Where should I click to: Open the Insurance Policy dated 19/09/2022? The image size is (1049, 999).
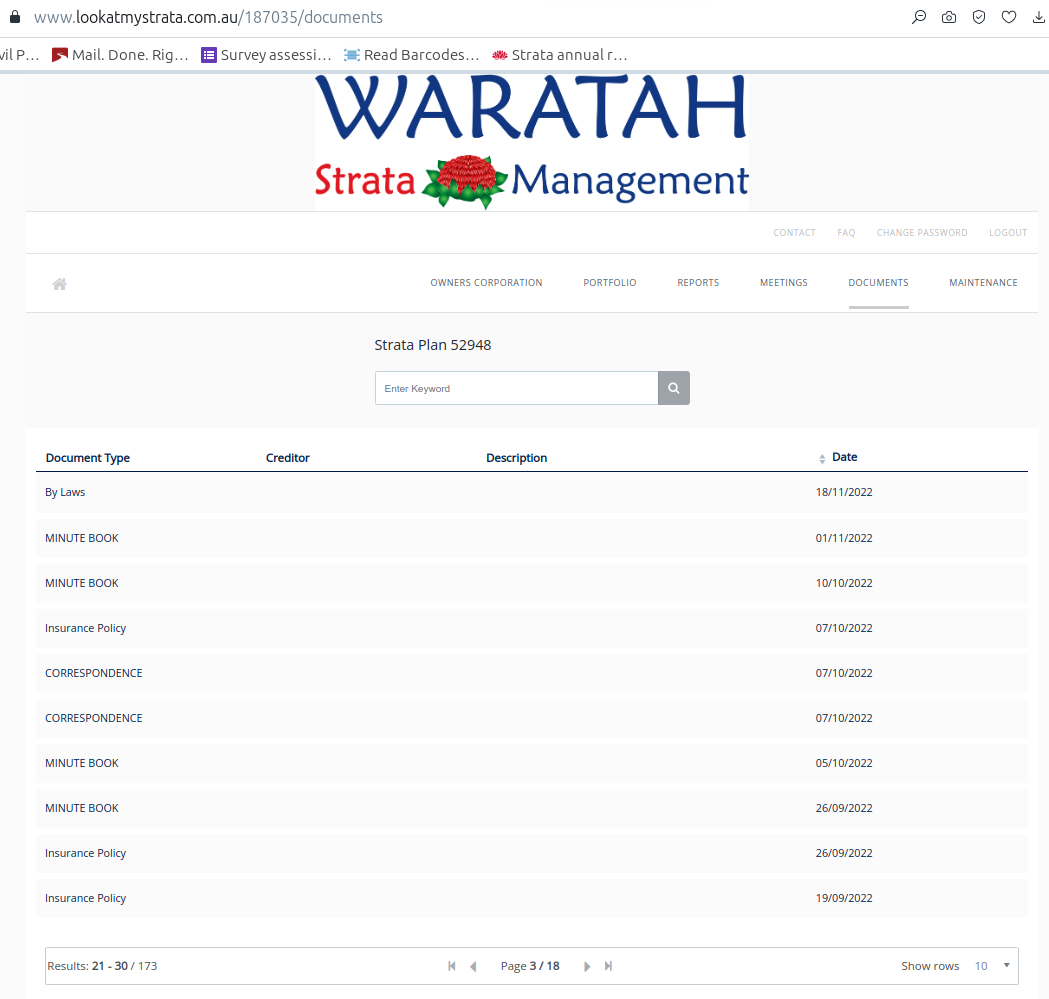531,898
